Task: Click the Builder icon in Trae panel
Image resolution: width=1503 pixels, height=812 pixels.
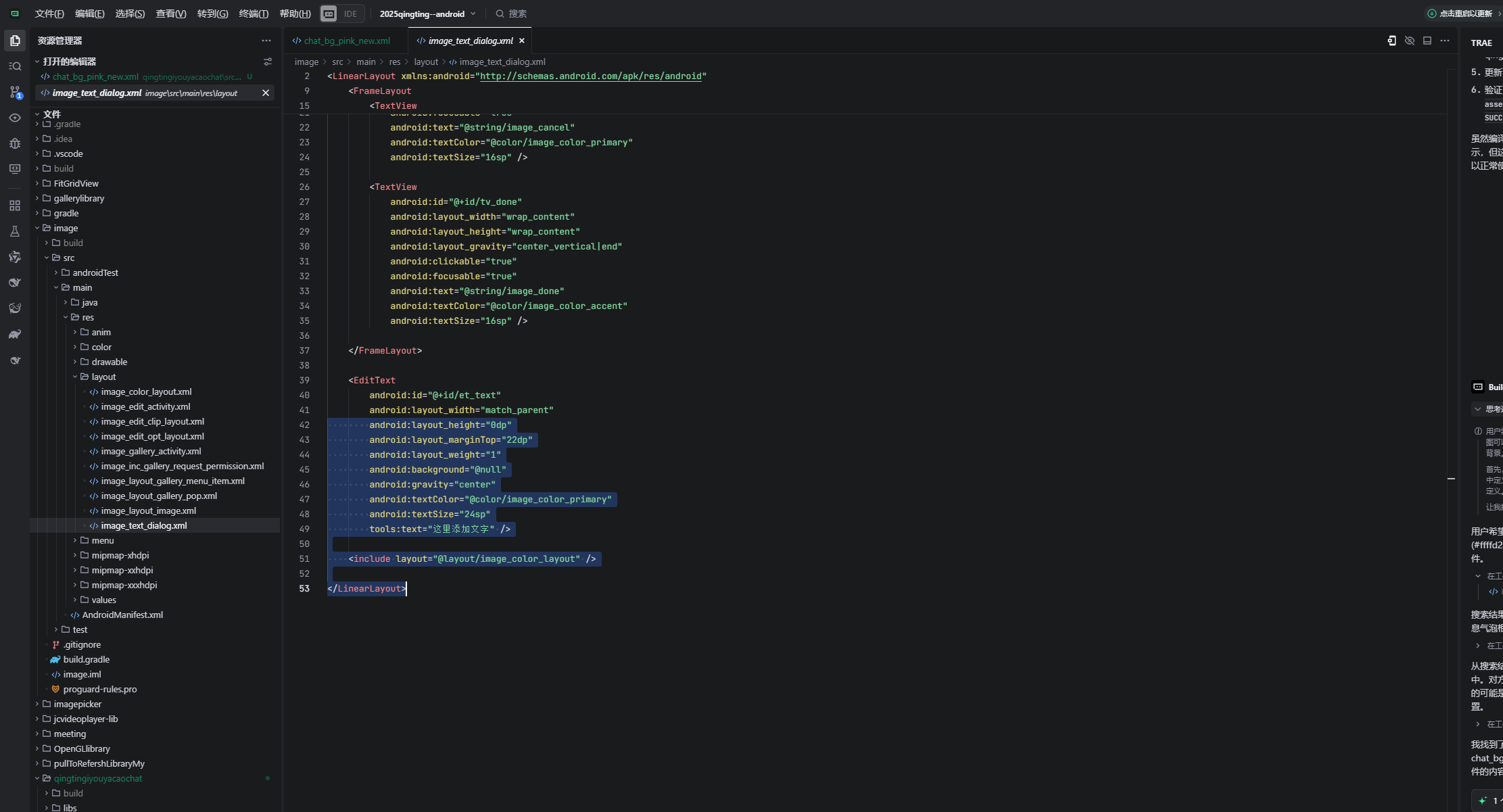Action: tap(1478, 387)
